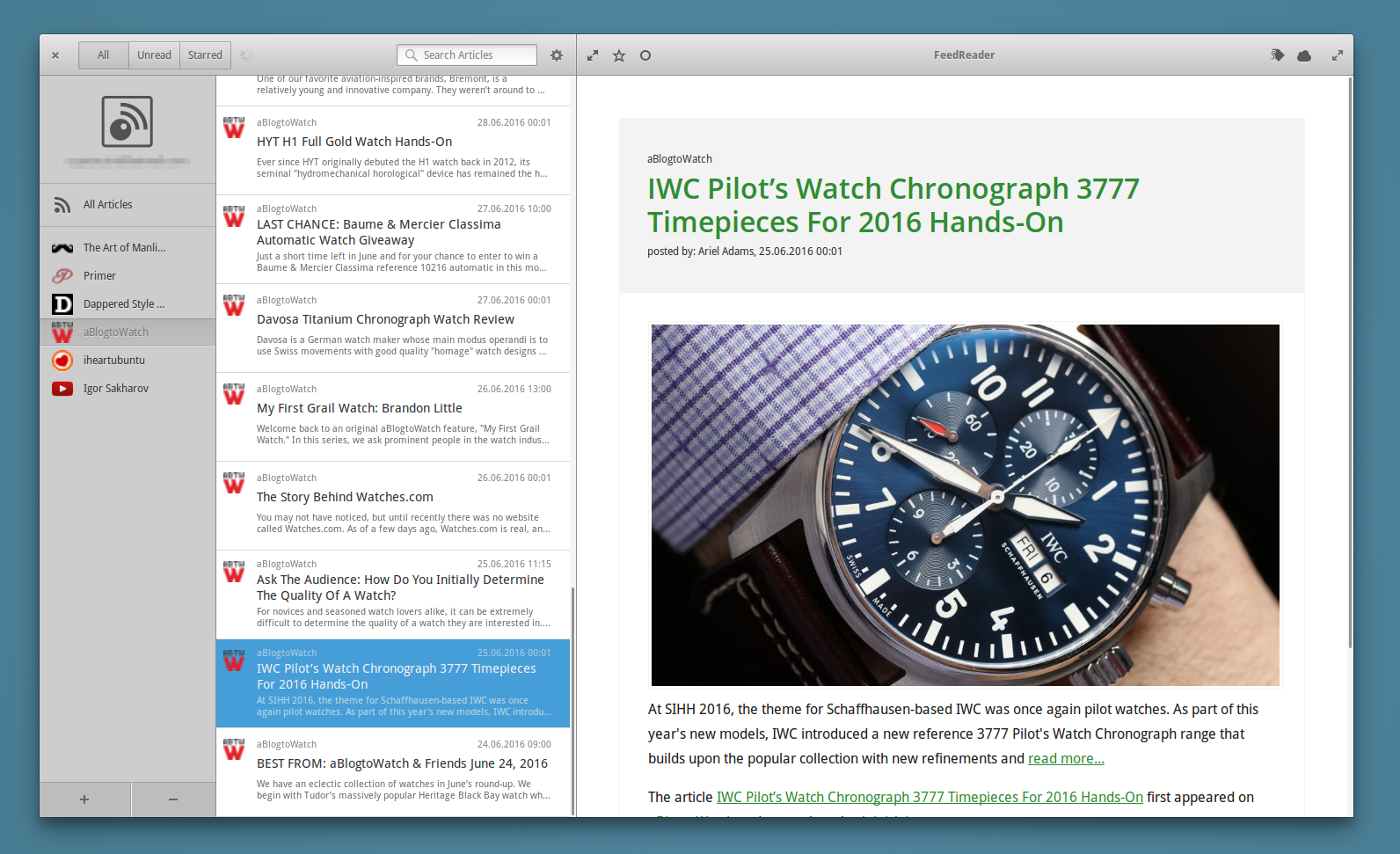Image resolution: width=1400 pixels, height=854 pixels.
Task: Open HYT H1 Full Gold Watch article
Action: [393, 150]
